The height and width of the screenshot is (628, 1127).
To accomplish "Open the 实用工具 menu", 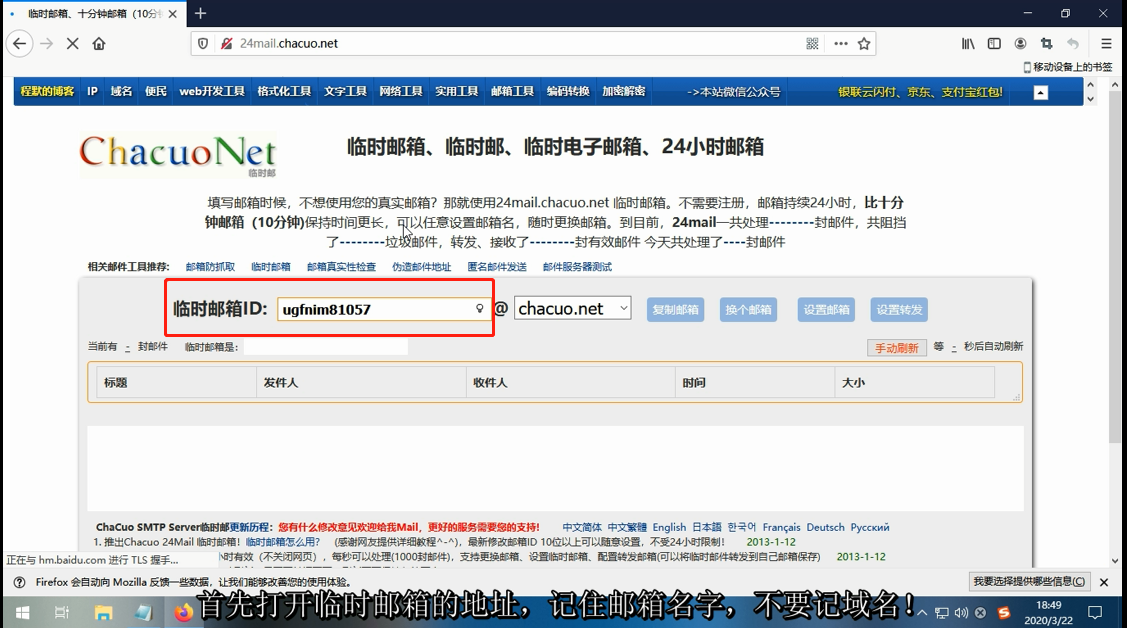I will (x=456, y=91).
